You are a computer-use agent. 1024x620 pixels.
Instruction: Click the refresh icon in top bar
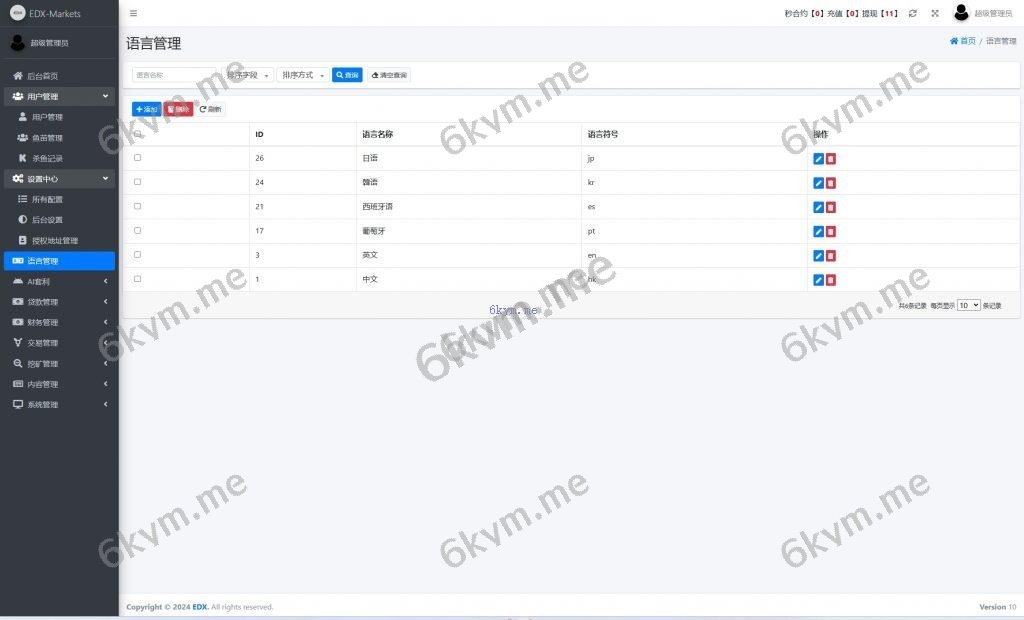pyautogui.click(x=912, y=13)
